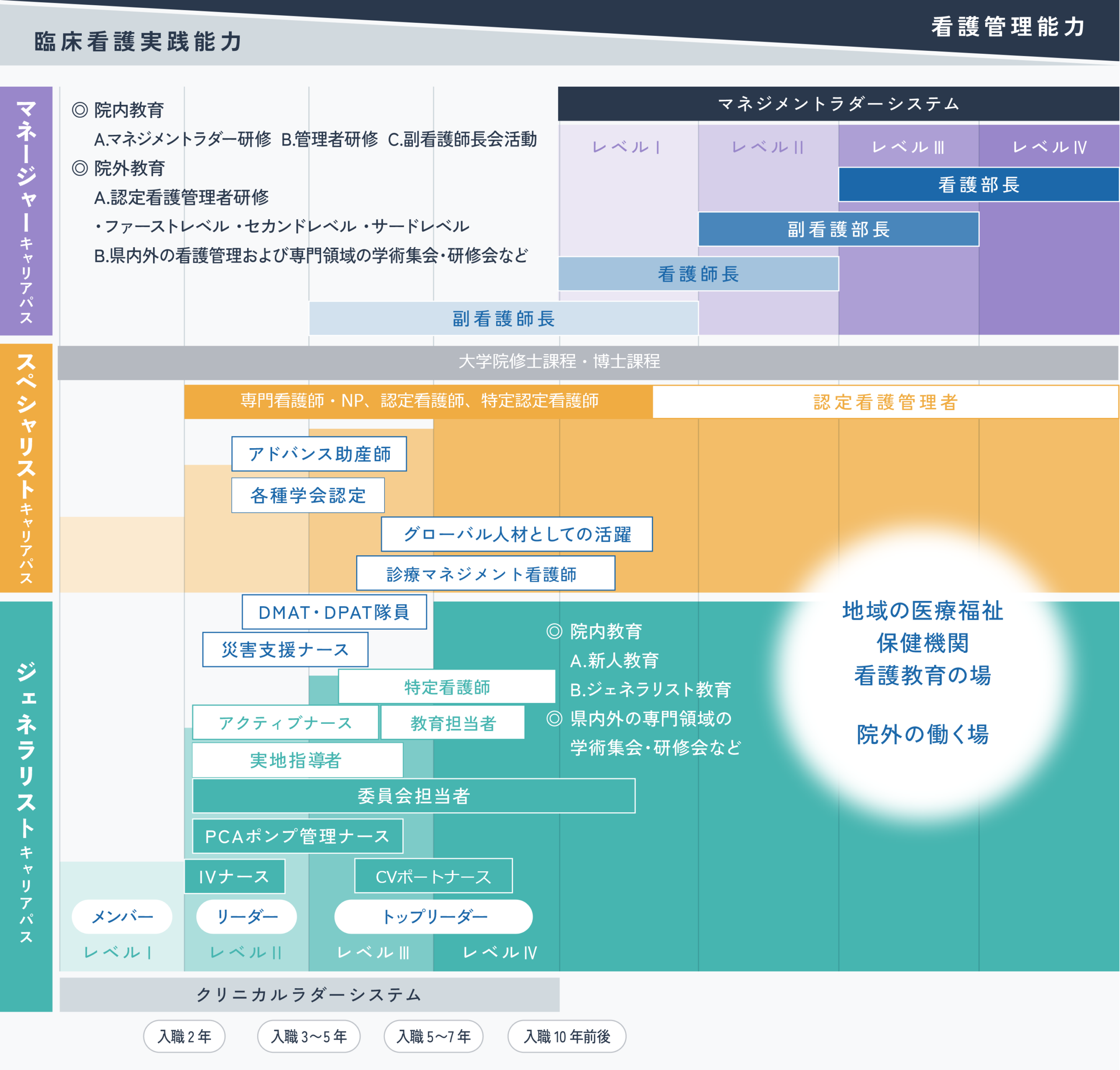Select the IVナース box
This screenshot has height=1070, width=1120.
point(234,876)
